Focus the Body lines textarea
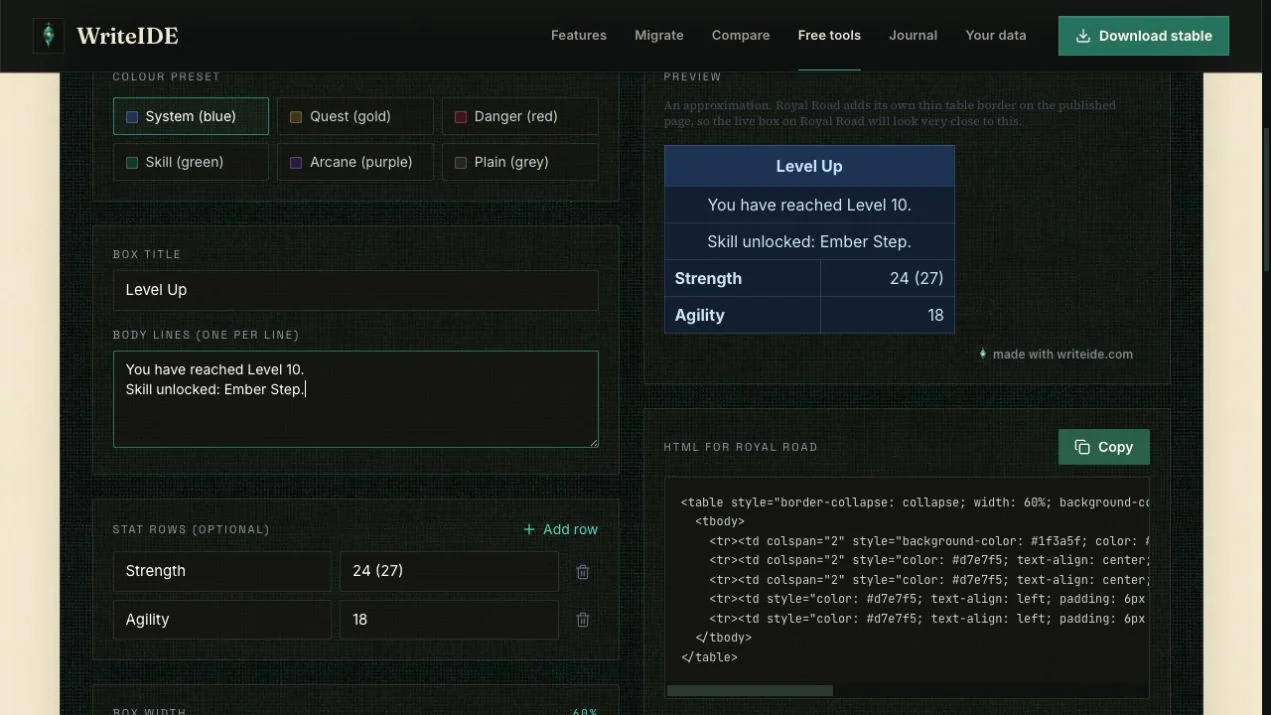 pyautogui.click(x=355, y=399)
